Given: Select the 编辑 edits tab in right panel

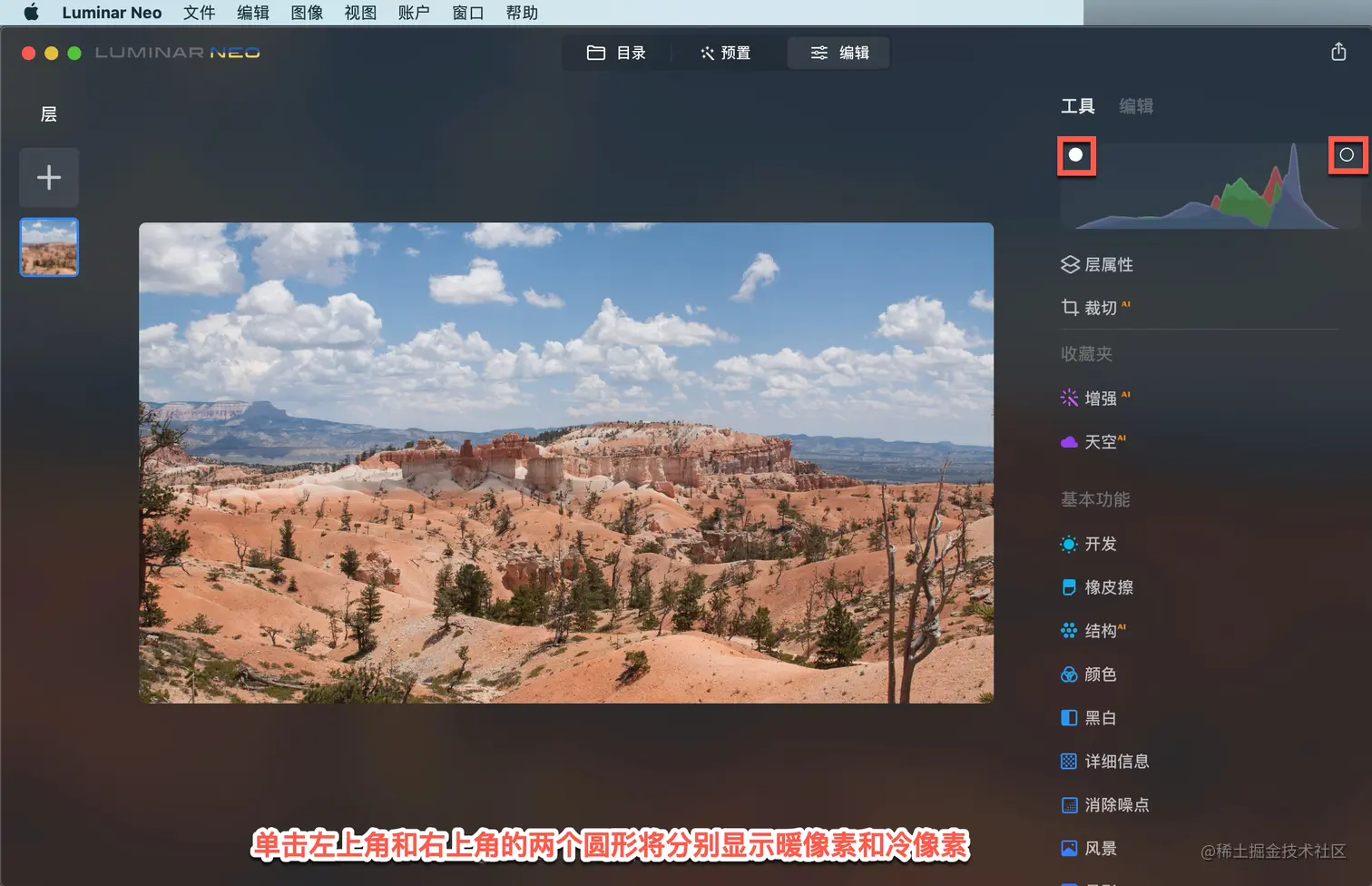Looking at the screenshot, I should pos(1136,106).
